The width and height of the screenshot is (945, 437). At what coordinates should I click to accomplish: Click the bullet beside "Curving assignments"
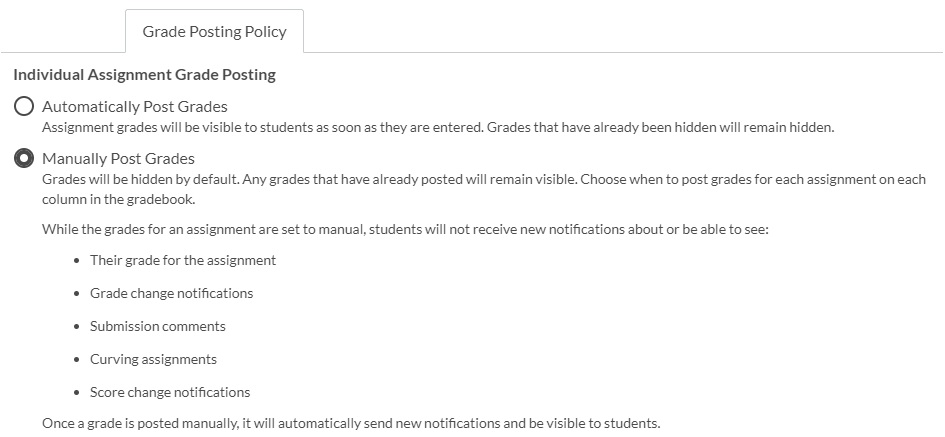tap(77, 360)
